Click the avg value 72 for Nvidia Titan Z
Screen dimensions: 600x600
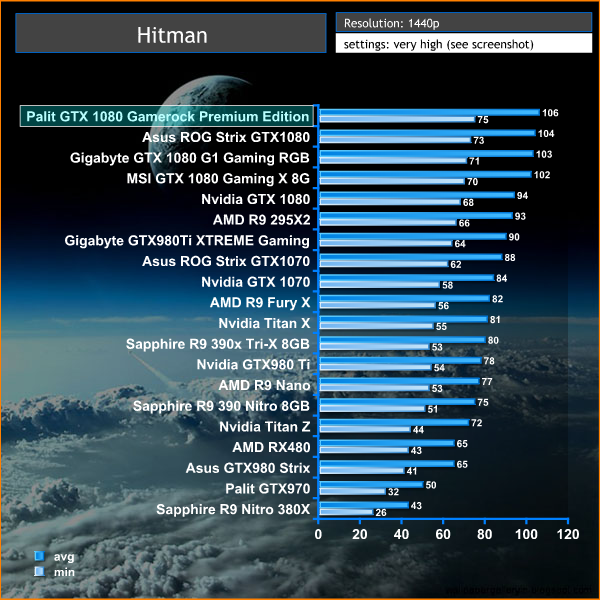pyautogui.click(x=476, y=423)
